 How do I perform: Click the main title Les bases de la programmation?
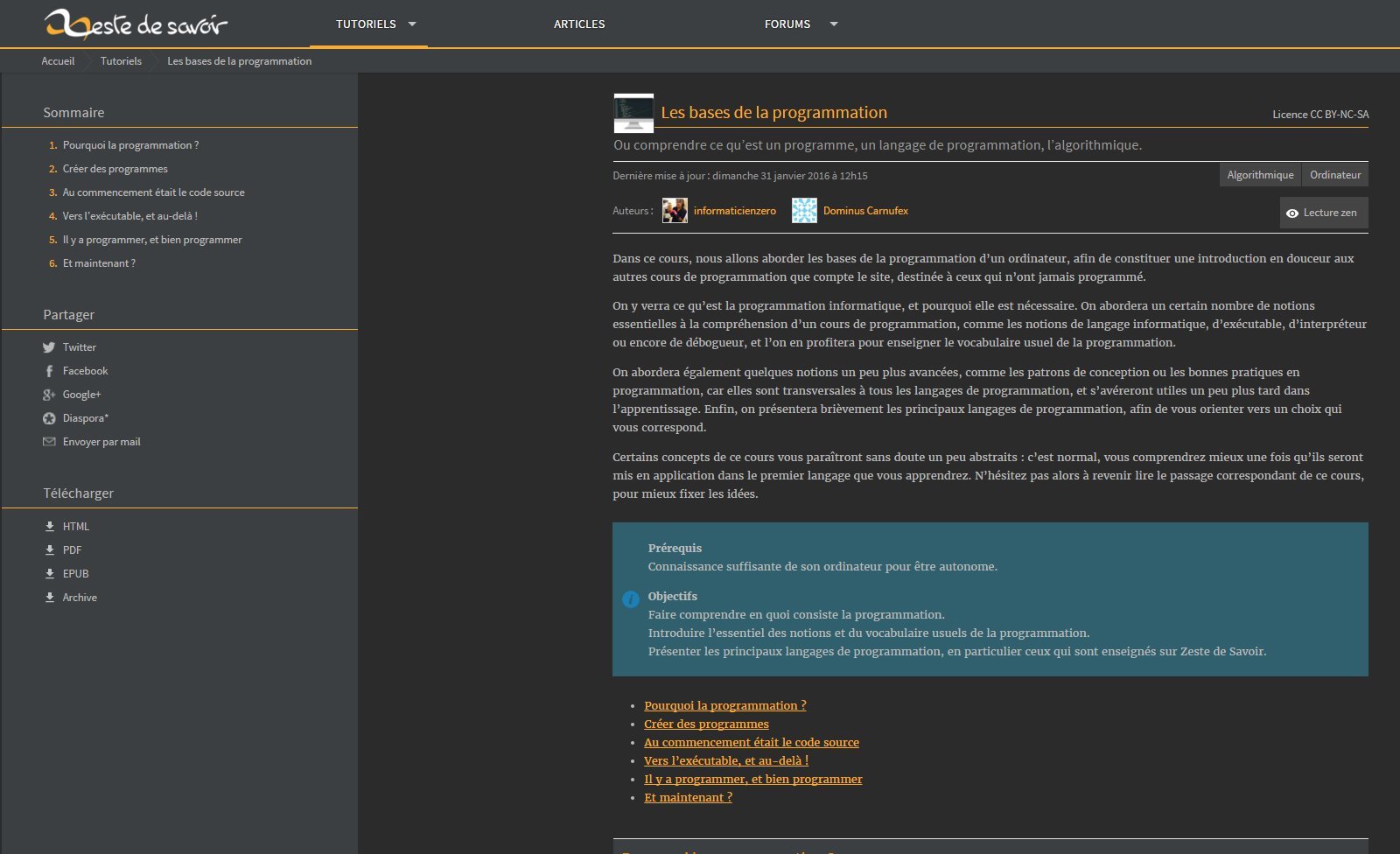[x=773, y=113]
